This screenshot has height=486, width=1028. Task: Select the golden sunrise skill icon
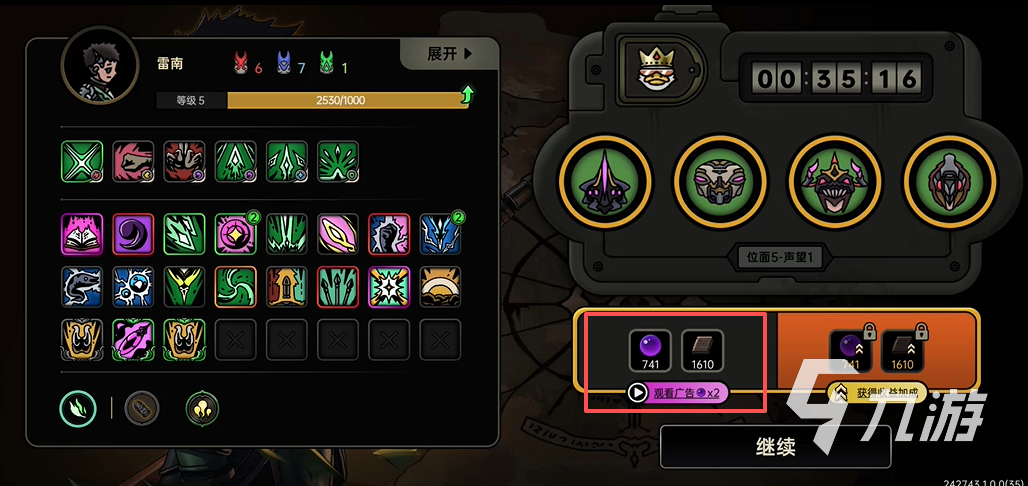(440, 287)
